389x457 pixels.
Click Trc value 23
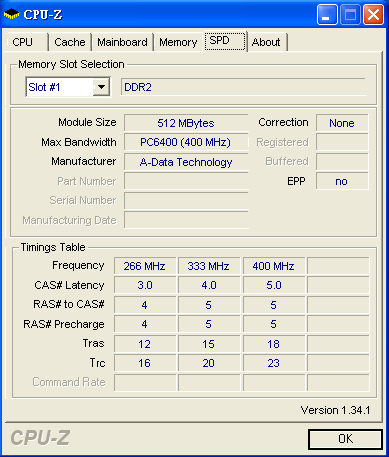[x=274, y=363]
